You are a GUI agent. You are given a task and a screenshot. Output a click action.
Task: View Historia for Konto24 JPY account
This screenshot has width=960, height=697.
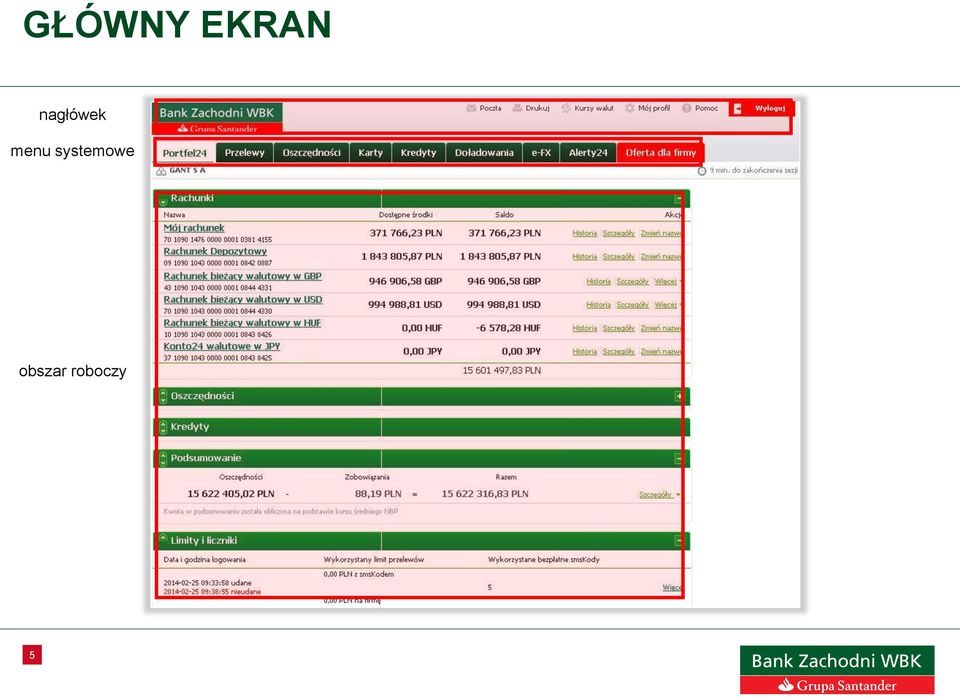pyautogui.click(x=585, y=352)
